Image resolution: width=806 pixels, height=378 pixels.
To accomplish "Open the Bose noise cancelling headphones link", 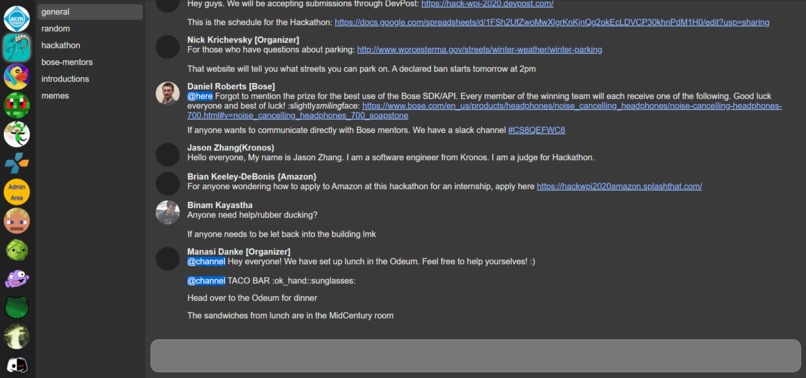I will [x=485, y=111].
